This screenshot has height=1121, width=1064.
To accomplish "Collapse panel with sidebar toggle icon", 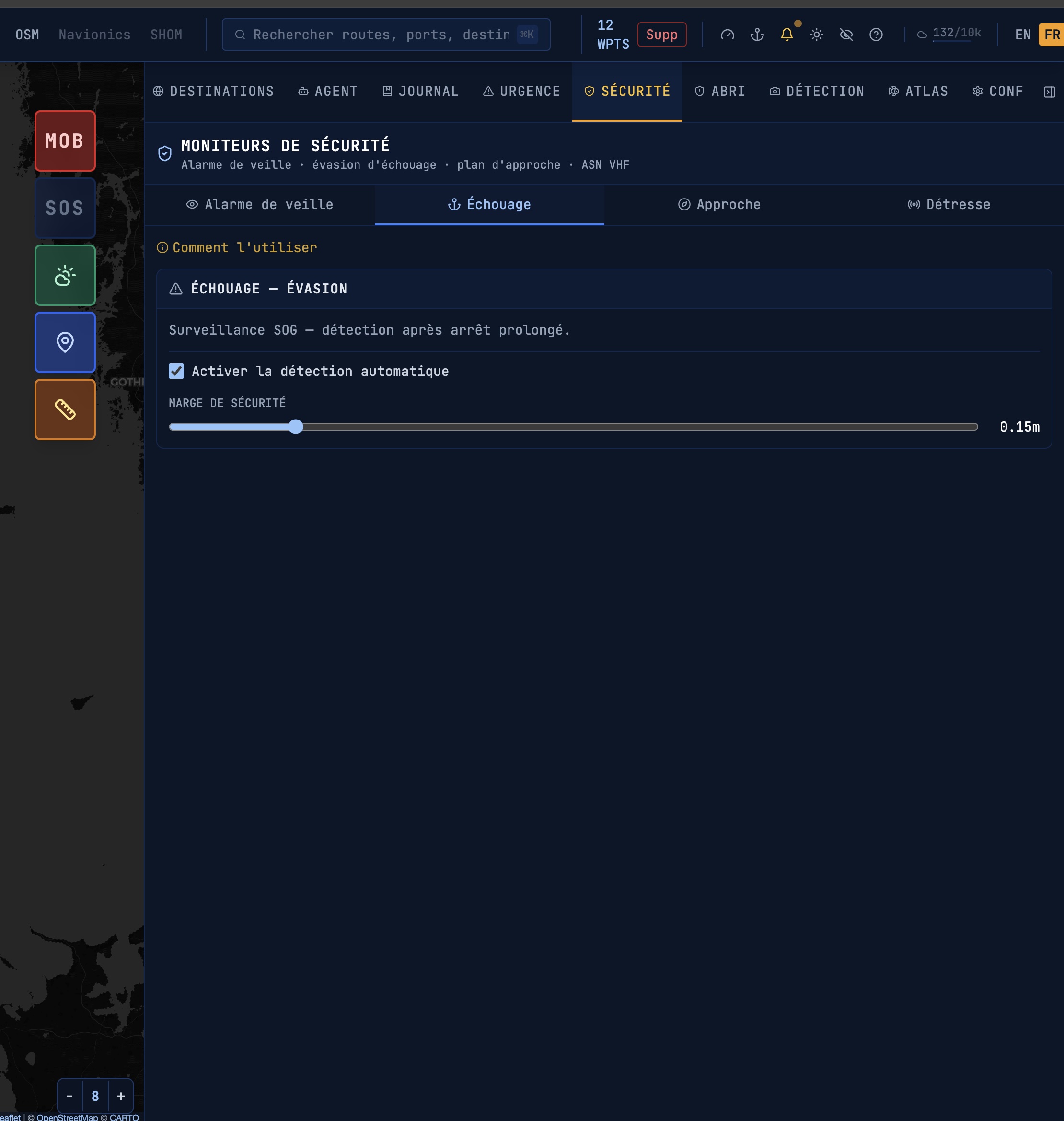I will [1050, 92].
